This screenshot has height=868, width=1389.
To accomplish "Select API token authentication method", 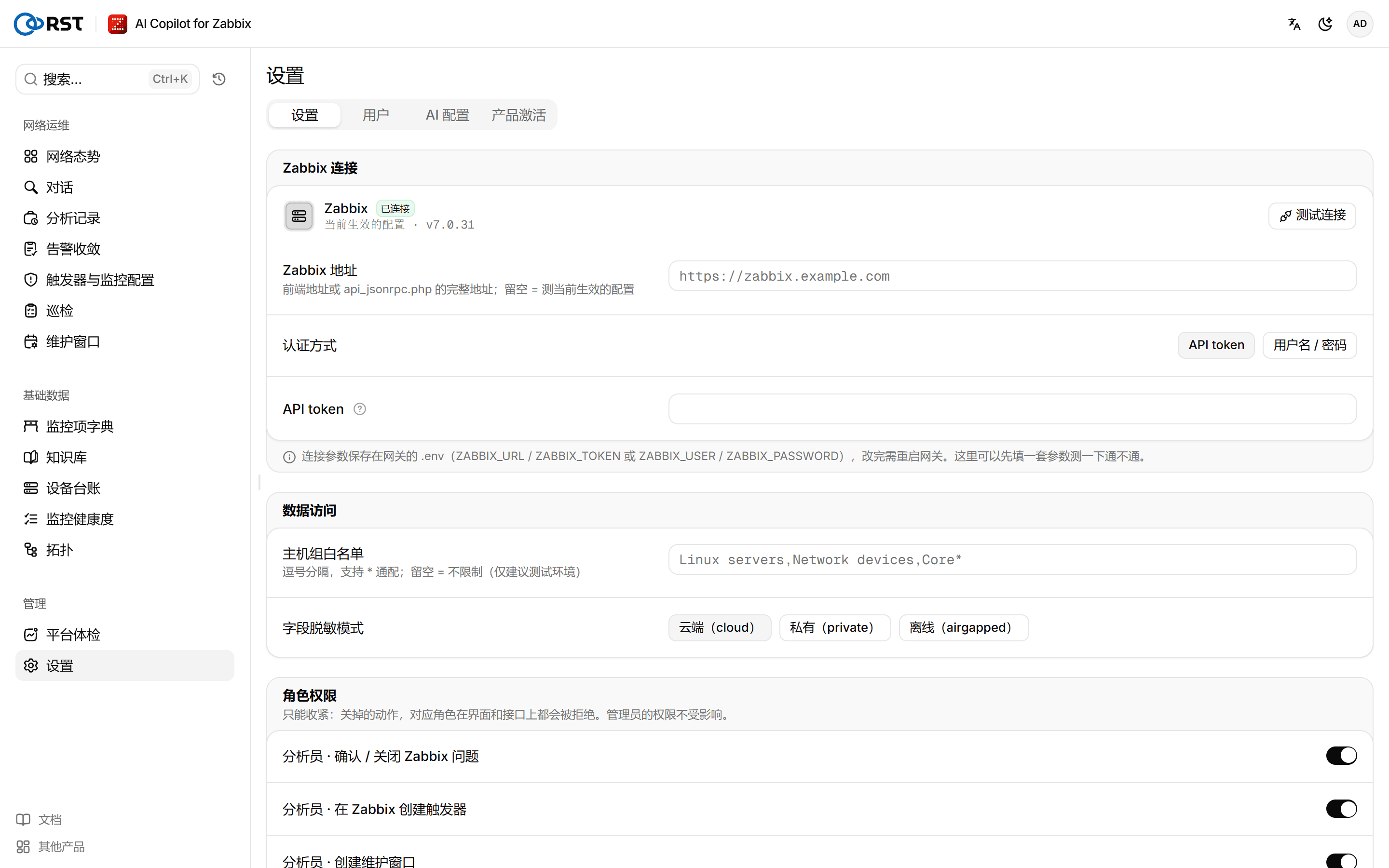I will click(x=1216, y=345).
